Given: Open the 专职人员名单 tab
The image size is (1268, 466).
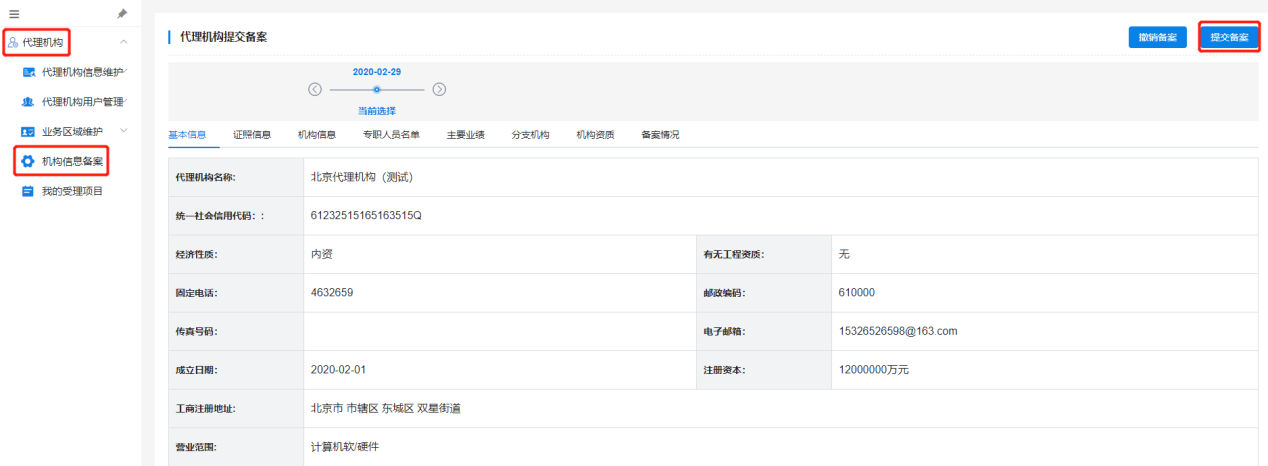Looking at the screenshot, I should click(391, 134).
